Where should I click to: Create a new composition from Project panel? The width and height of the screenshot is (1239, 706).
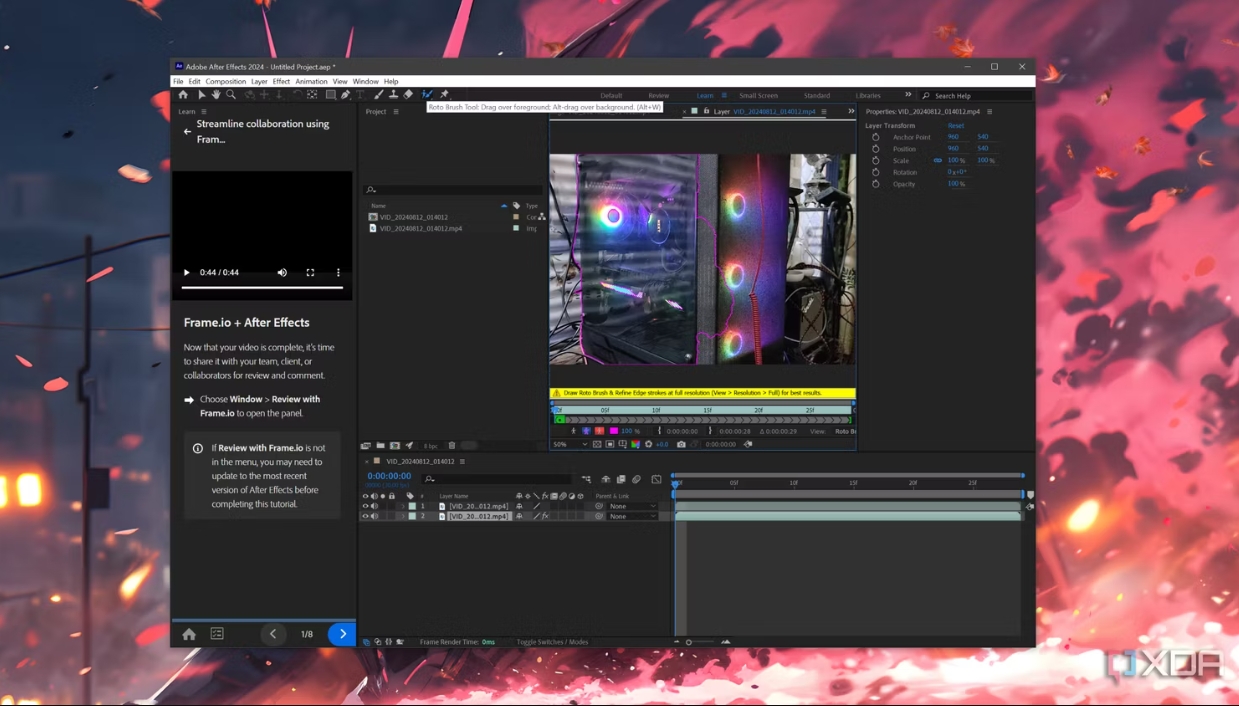coord(395,445)
